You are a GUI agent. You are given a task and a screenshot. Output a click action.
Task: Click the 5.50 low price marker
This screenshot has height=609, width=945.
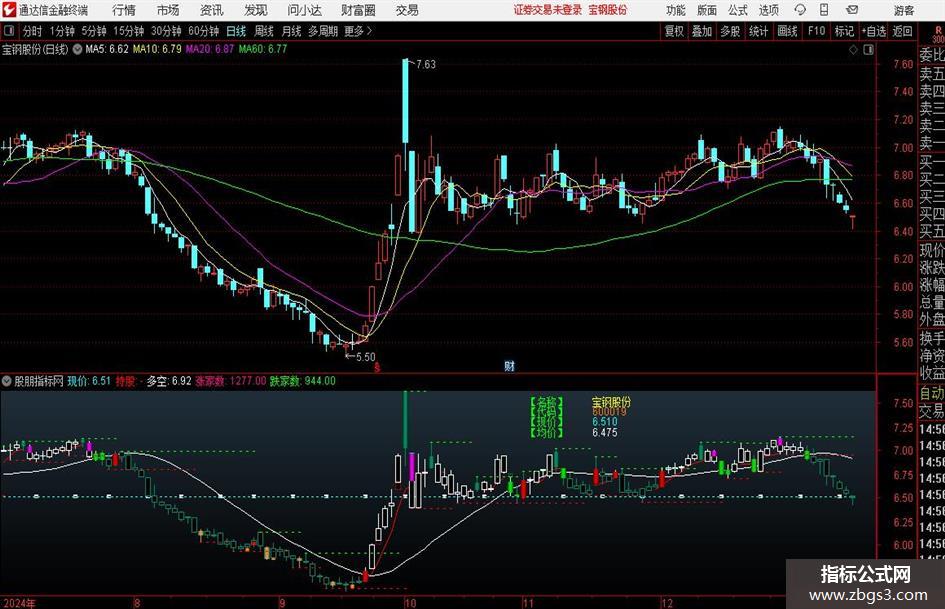(x=365, y=357)
